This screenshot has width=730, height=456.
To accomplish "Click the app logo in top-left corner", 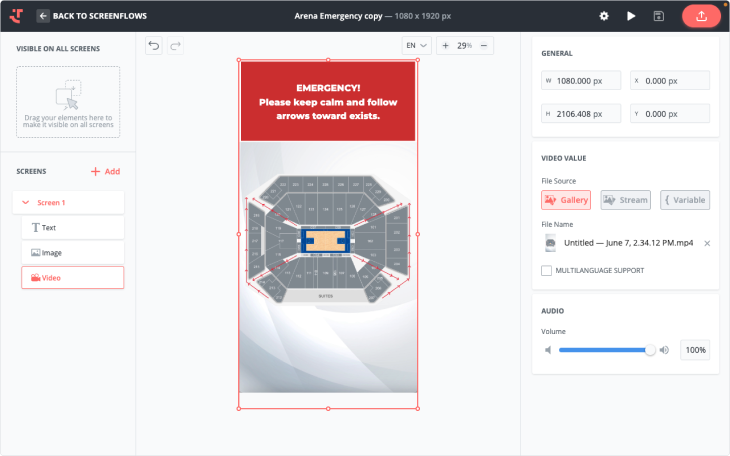I will point(16,16).
